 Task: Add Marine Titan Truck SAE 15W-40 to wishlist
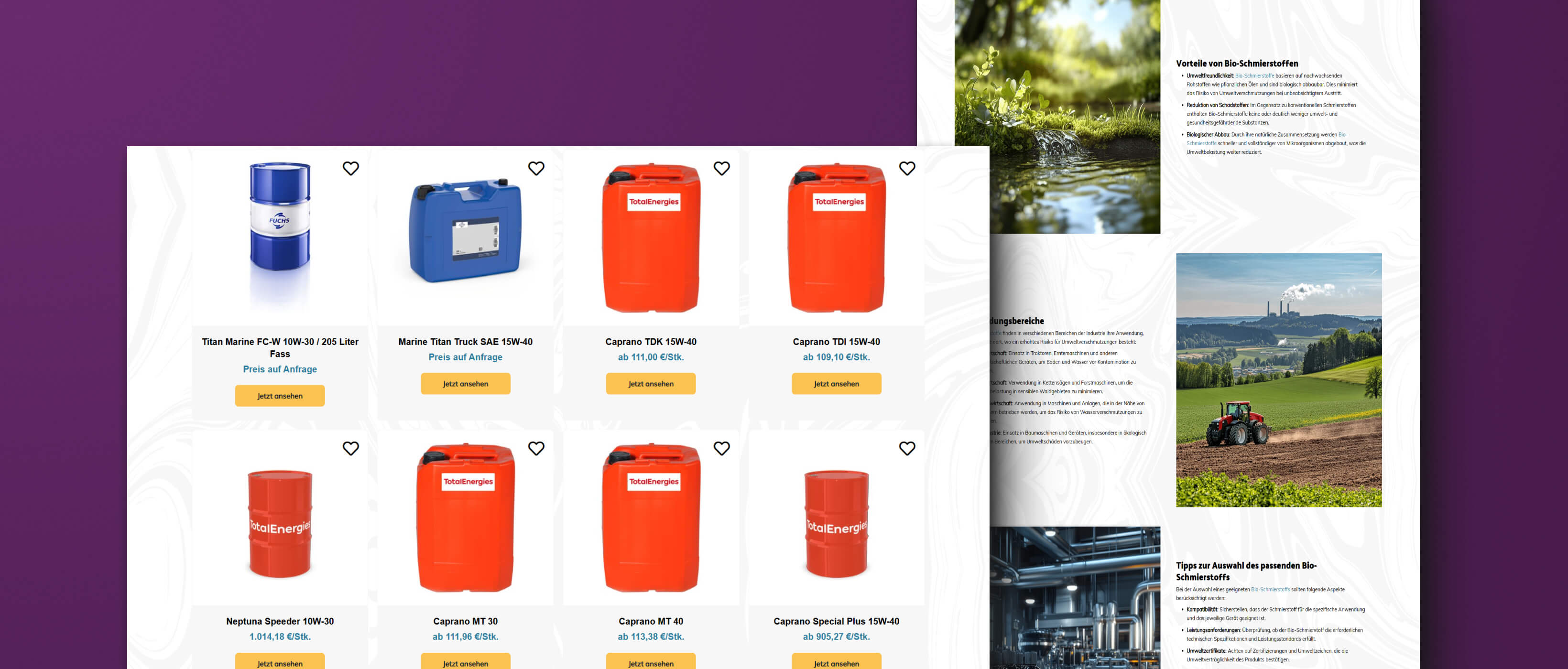point(536,169)
